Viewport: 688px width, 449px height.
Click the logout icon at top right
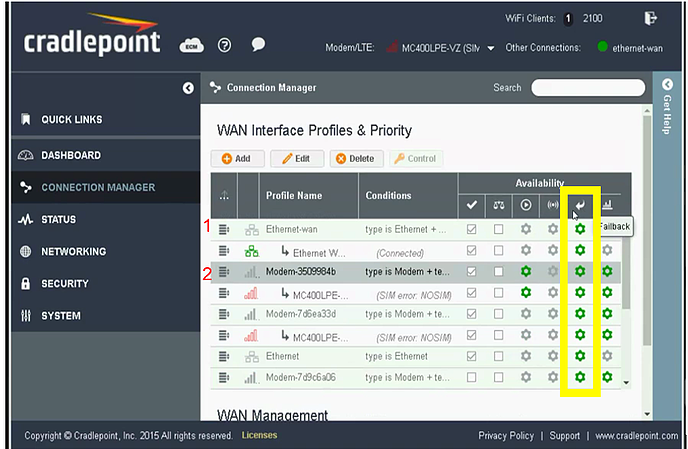tap(652, 18)
